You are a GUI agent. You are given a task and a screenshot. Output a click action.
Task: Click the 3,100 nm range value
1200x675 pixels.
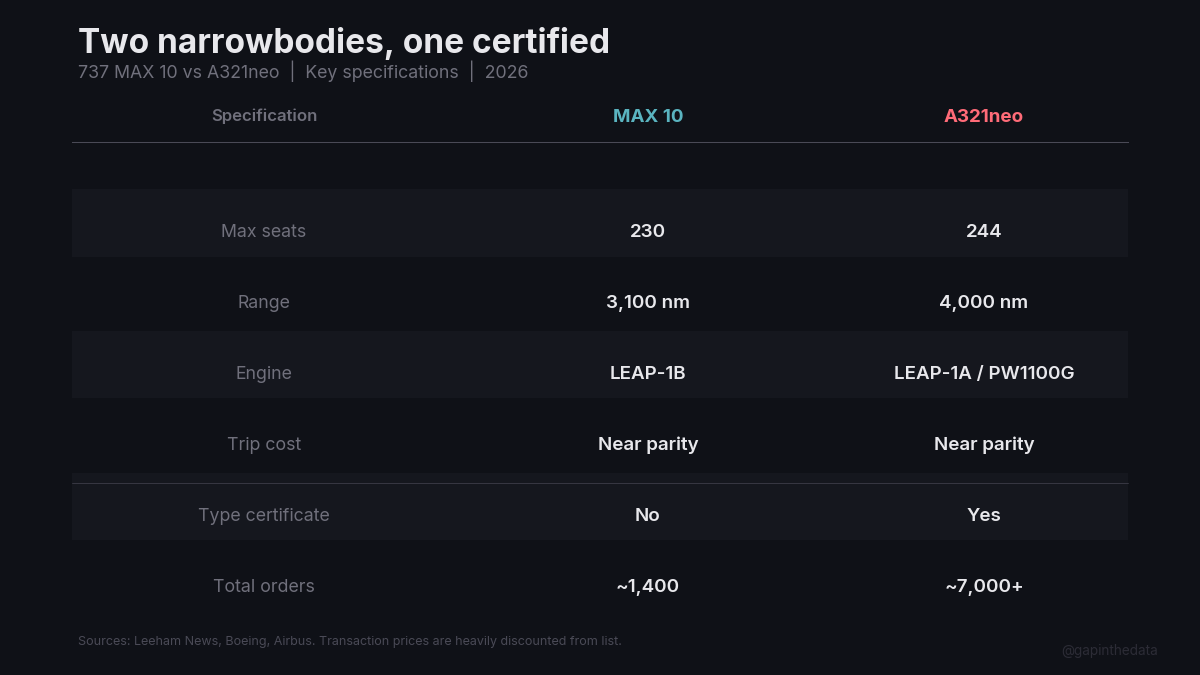pos(647,302)
